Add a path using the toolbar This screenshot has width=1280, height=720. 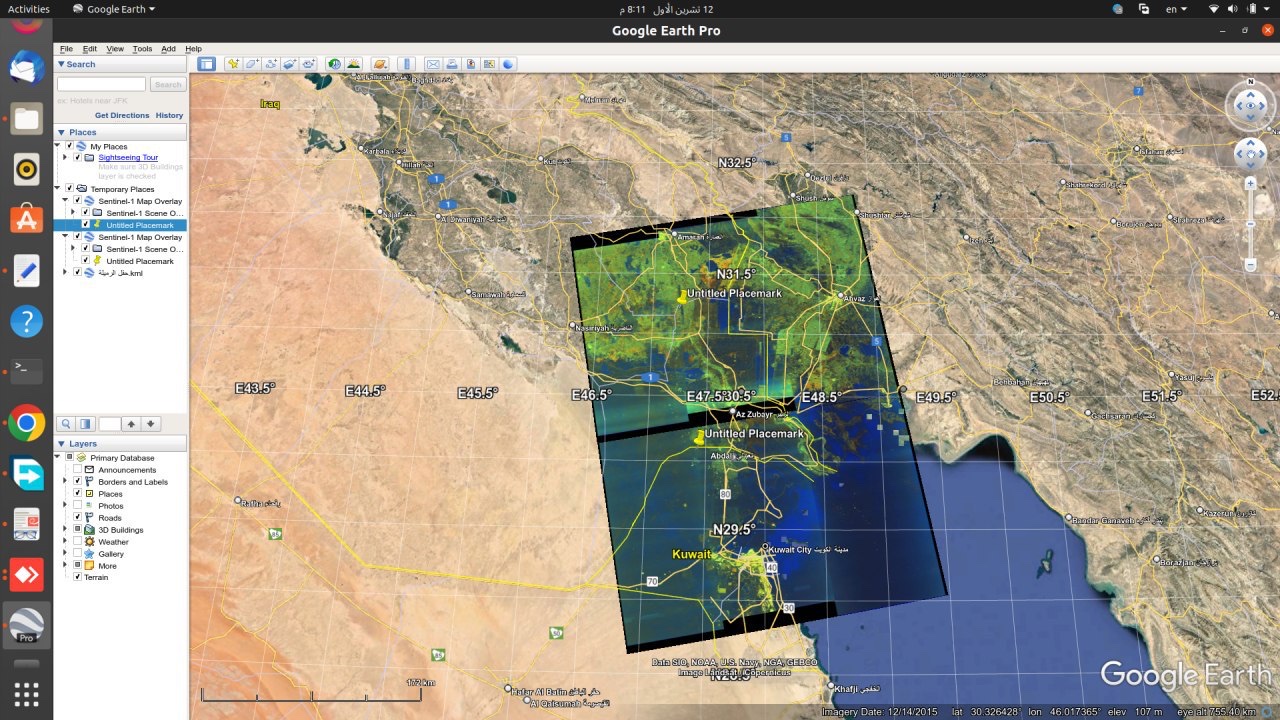tap(271, 64)
